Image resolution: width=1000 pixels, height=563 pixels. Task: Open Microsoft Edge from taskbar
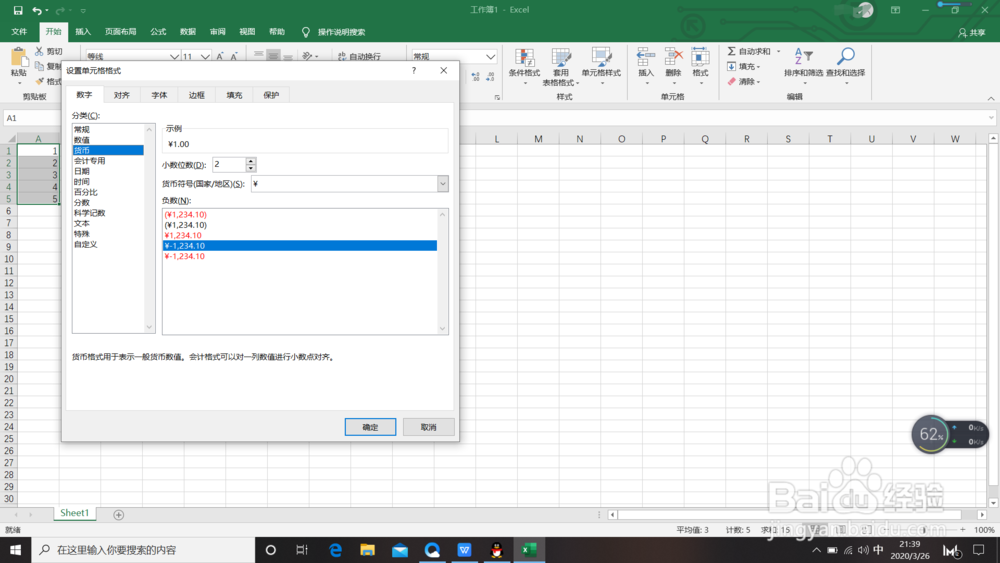(x=335, y=550)
